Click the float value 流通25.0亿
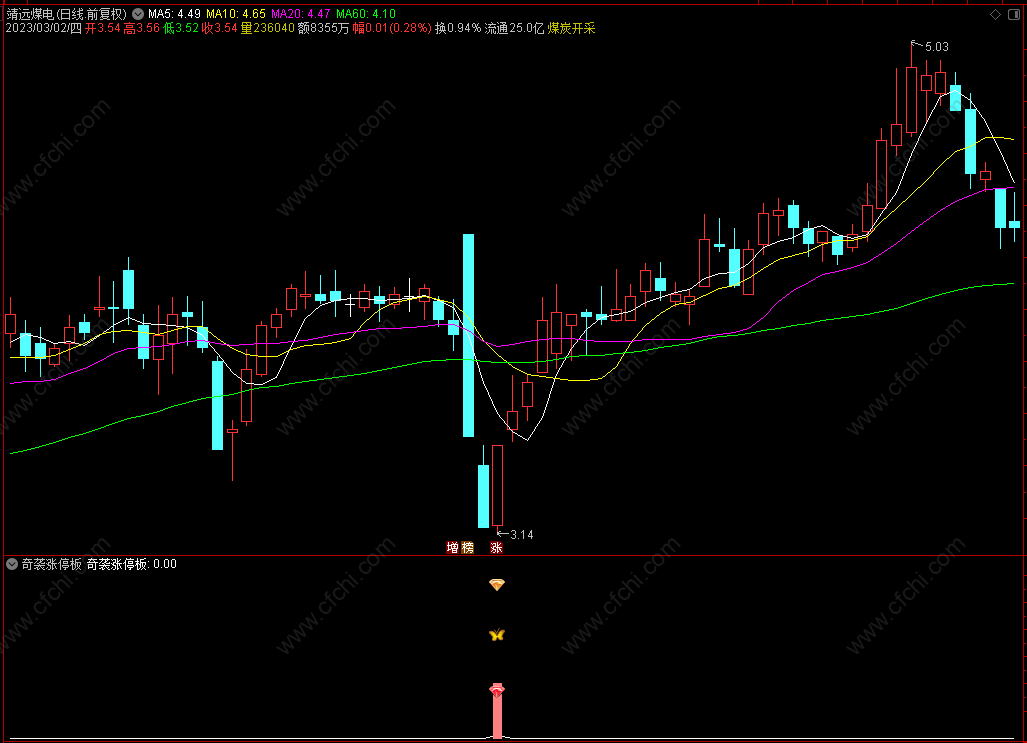The width and height of the screenshot is (1027, 743). tap(514, 28)
